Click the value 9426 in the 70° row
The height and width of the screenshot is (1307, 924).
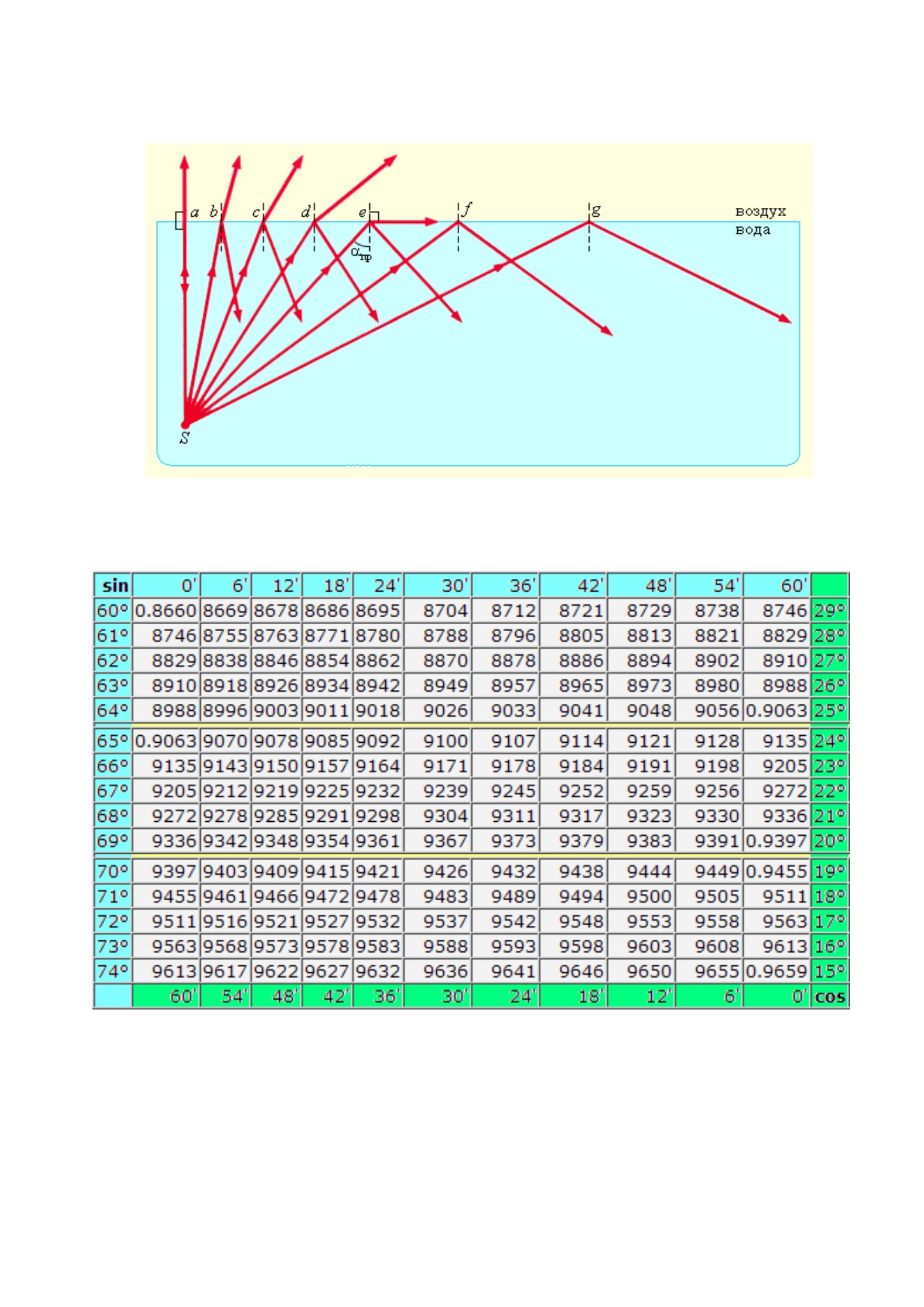coord(437,871)
